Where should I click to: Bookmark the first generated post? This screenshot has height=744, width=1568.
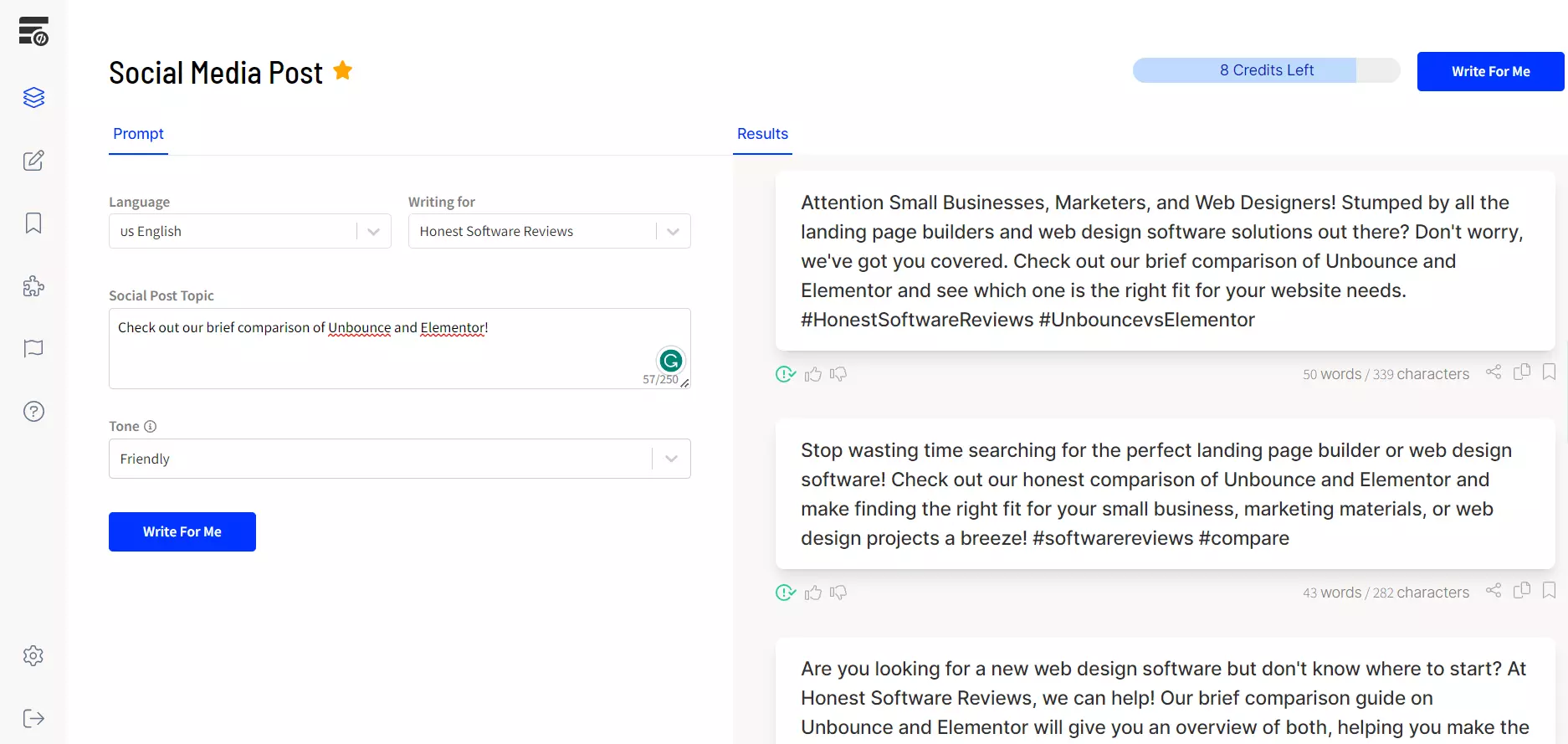coord(1549,372)
